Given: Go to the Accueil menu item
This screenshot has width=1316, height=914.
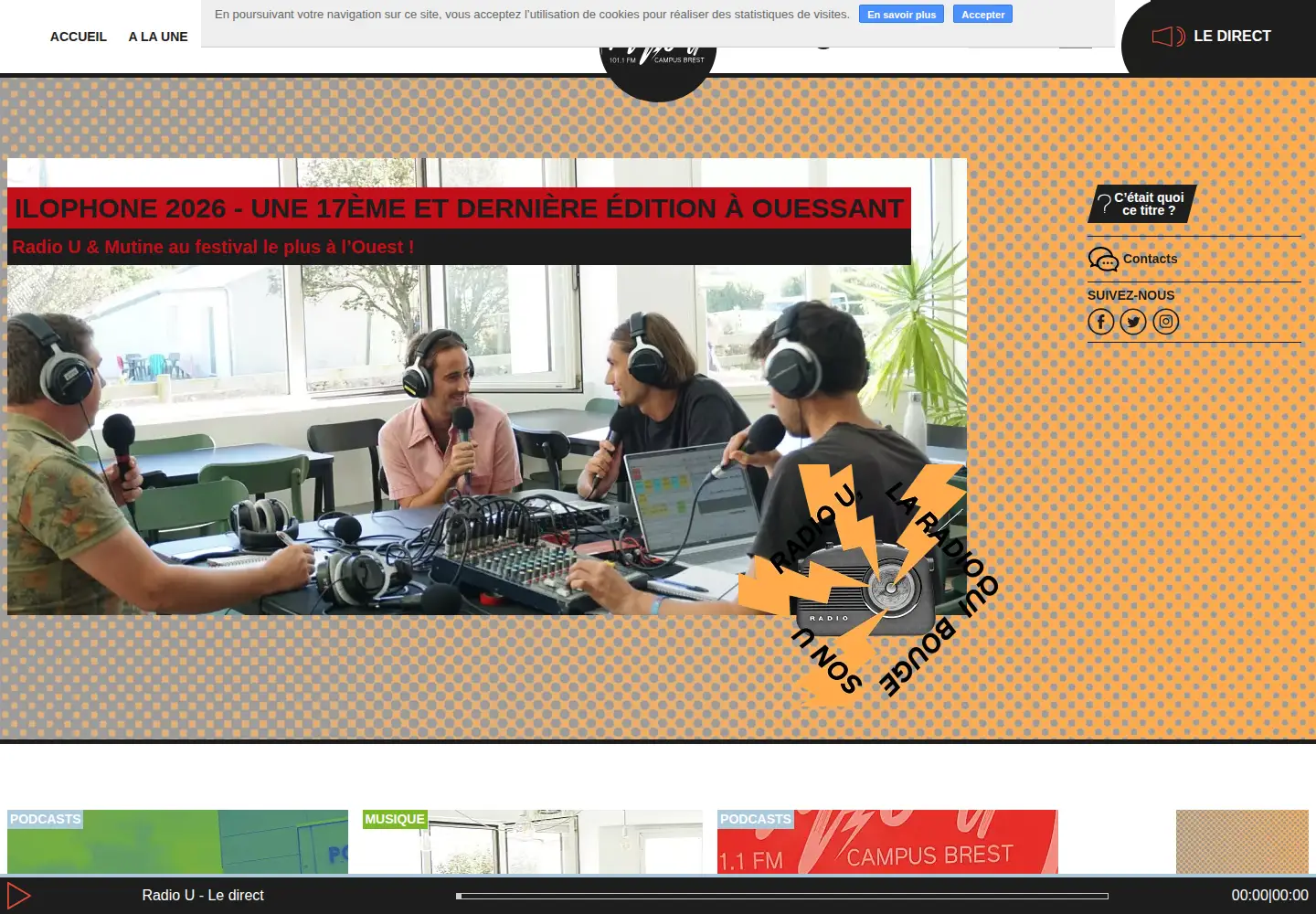Looking at the screenshot, I should (79, 37).
